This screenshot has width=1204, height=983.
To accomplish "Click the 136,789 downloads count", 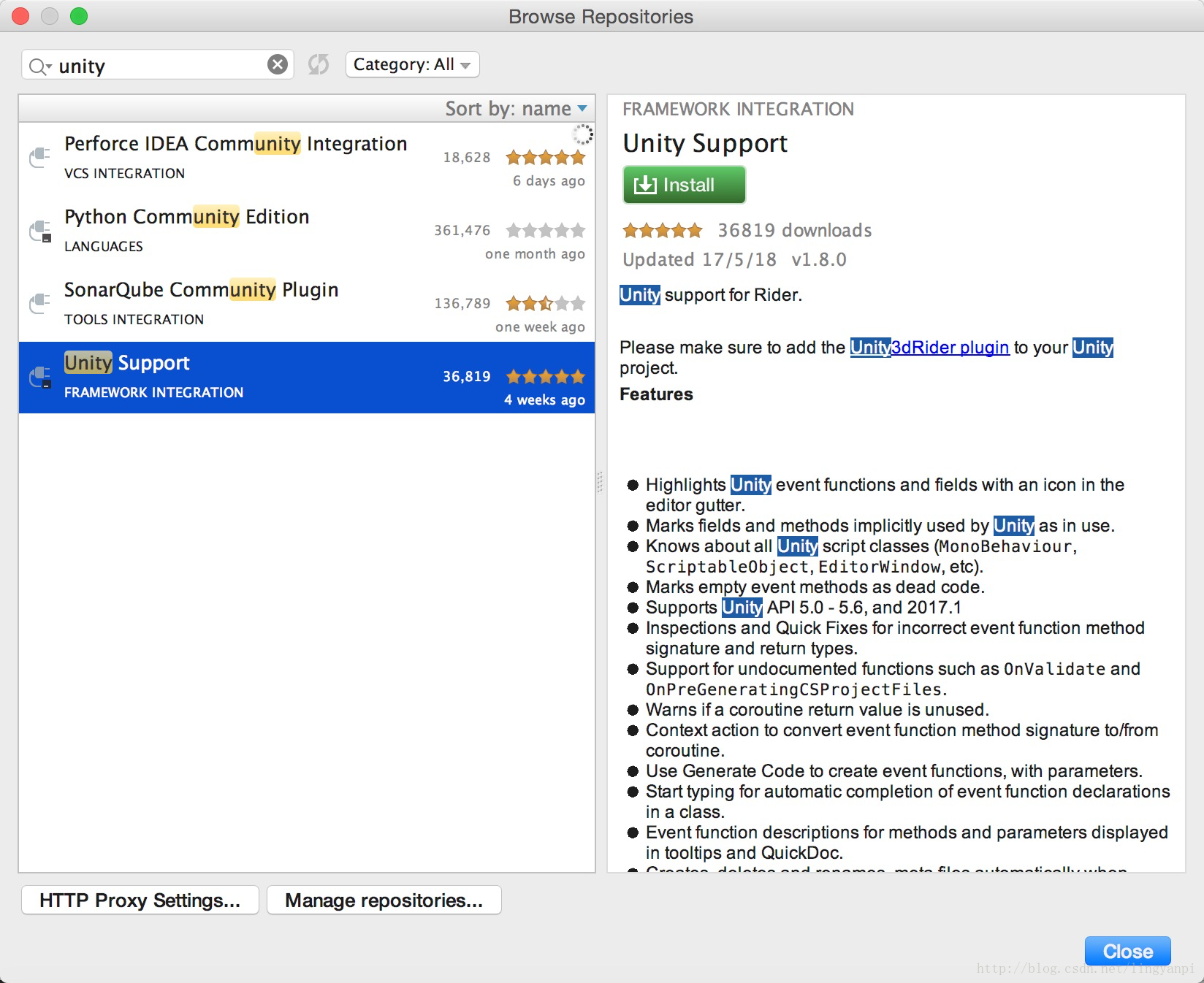I will [x=462, y=303].
